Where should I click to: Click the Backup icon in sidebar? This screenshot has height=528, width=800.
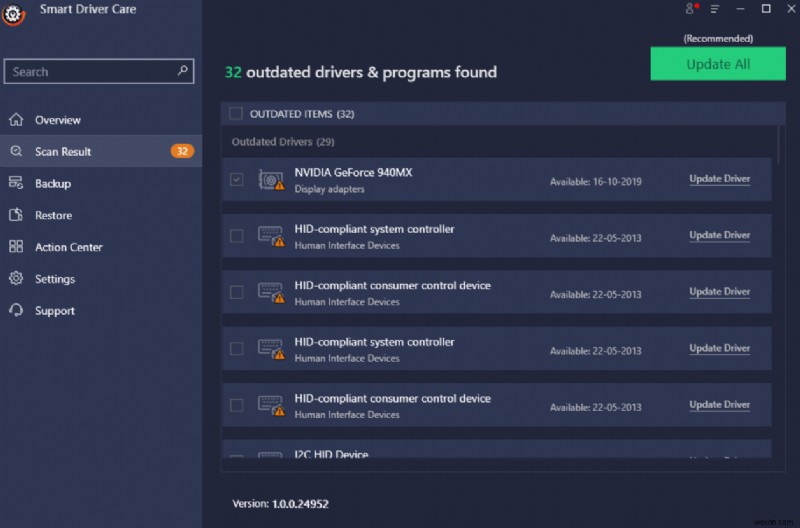pos(16,183)
